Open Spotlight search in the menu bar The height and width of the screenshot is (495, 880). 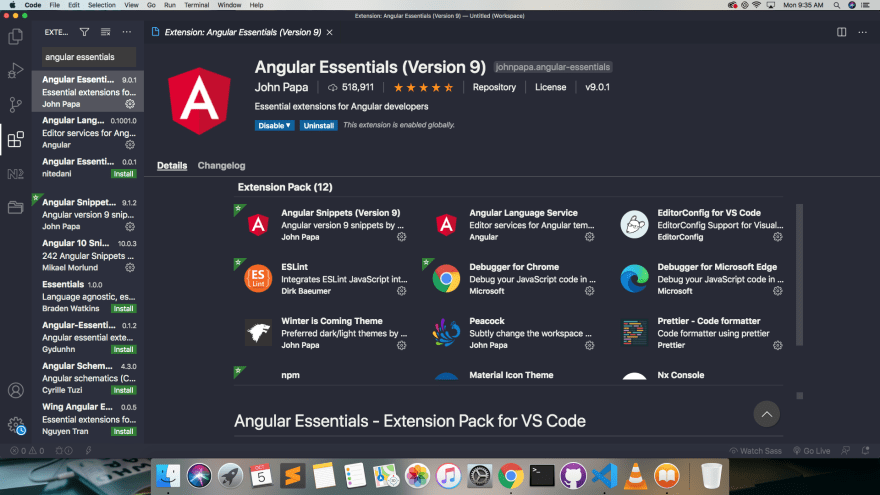coord(836,5)
